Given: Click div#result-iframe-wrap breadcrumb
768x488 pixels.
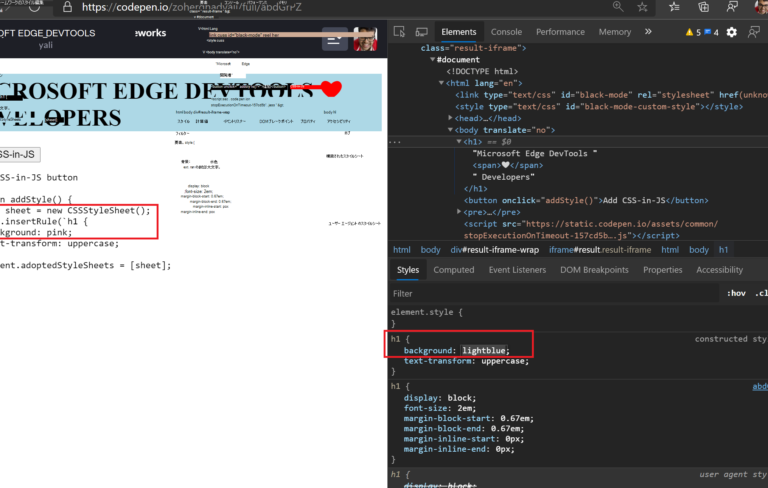Looking at the screenshot, I should pyautogui.click(x=494, y=250).
